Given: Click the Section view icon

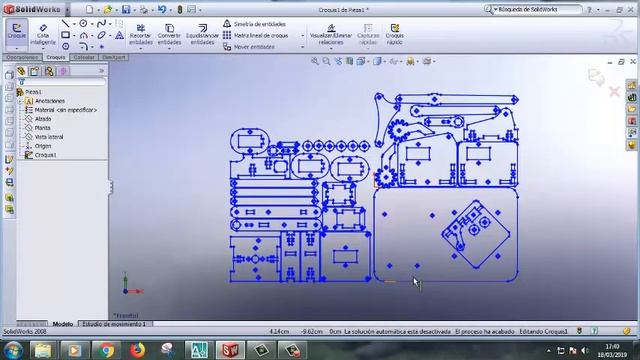Looking at the screenshot, I should [349, 61].
